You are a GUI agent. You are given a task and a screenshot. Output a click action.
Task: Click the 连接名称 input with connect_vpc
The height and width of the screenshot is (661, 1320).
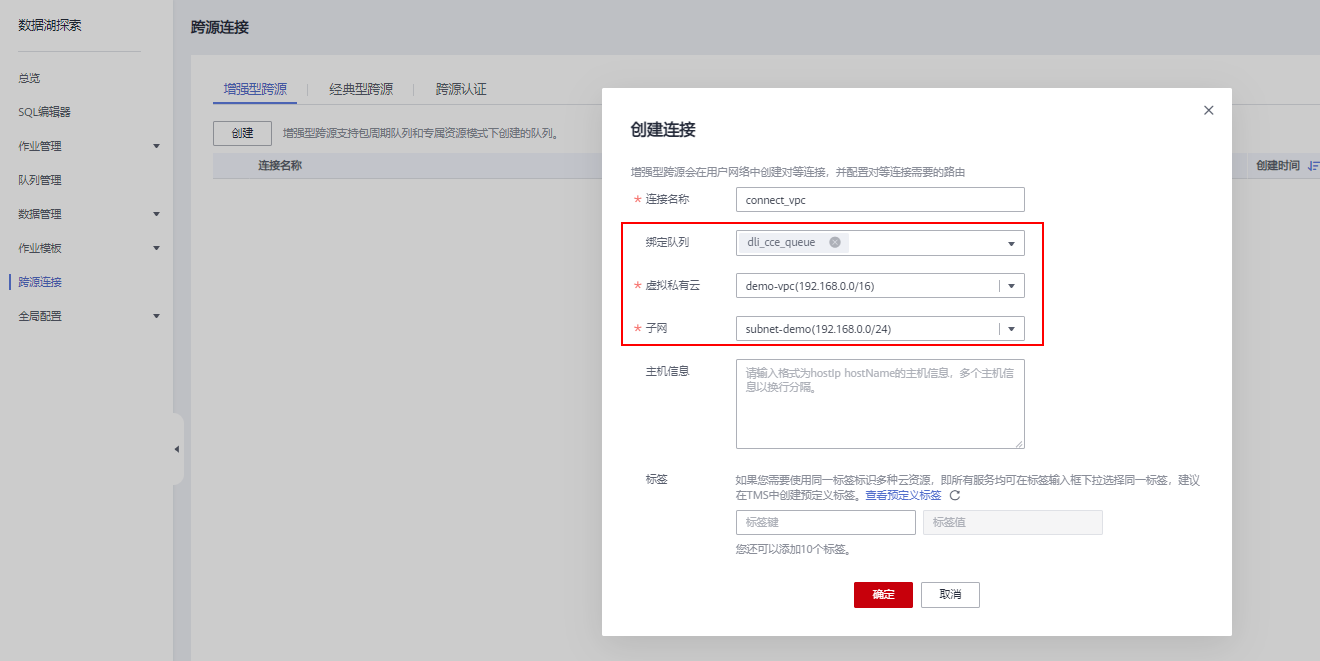pos(880,200)
